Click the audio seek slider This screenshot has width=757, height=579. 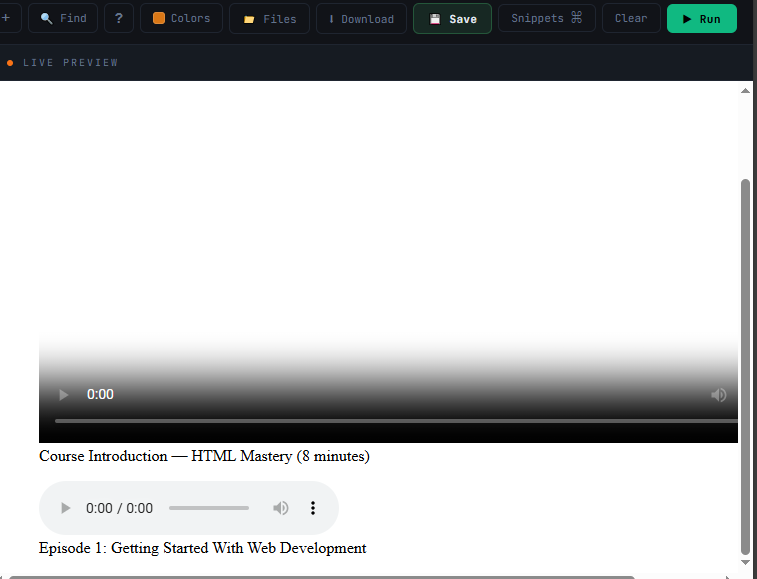tap(209, 508)
